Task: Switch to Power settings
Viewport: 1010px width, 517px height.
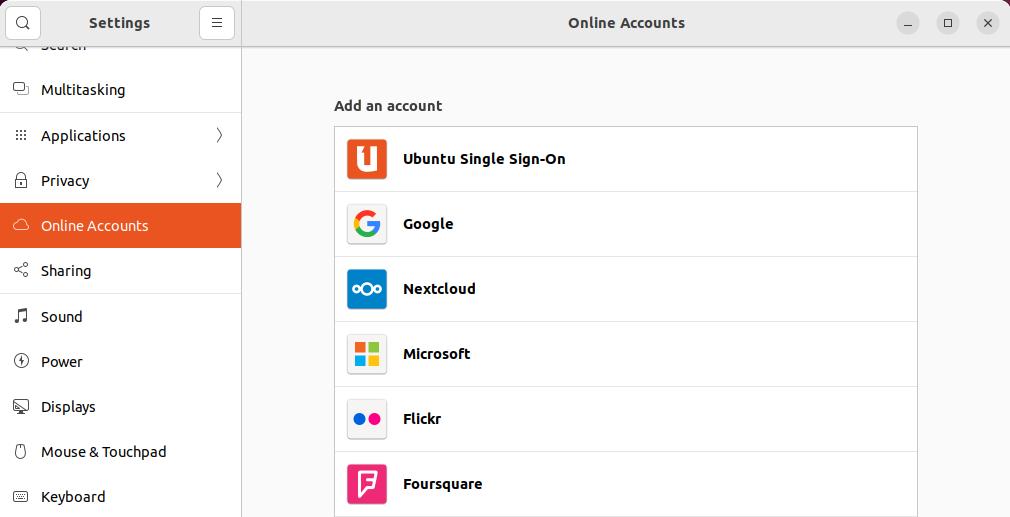Action: tap(120, 361)
